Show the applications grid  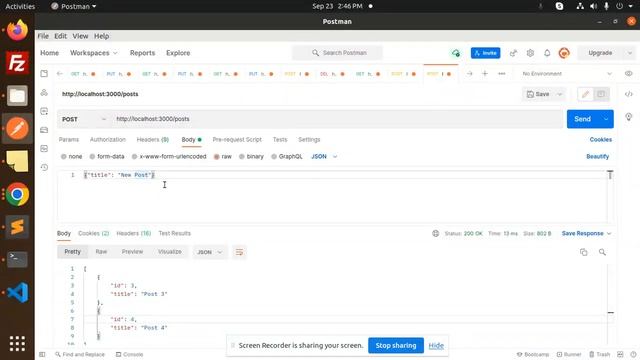17,344
